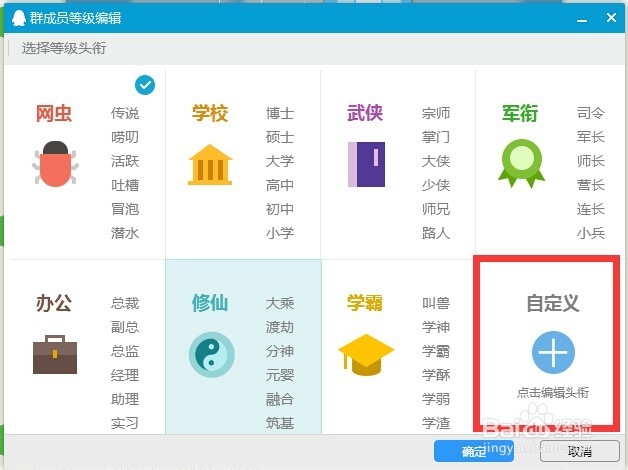Click the 经理 level title
This screenshot has width=628, height=470.
click(125, 376)
